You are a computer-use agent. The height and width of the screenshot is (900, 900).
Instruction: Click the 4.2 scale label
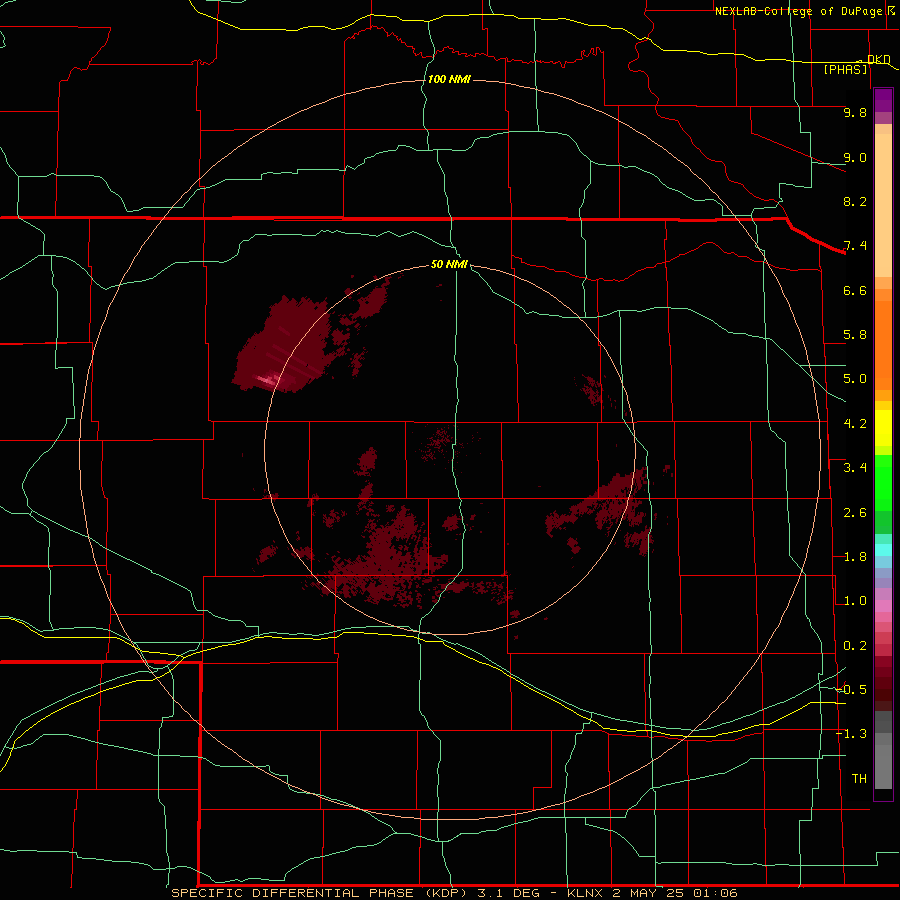click(855, 424)
